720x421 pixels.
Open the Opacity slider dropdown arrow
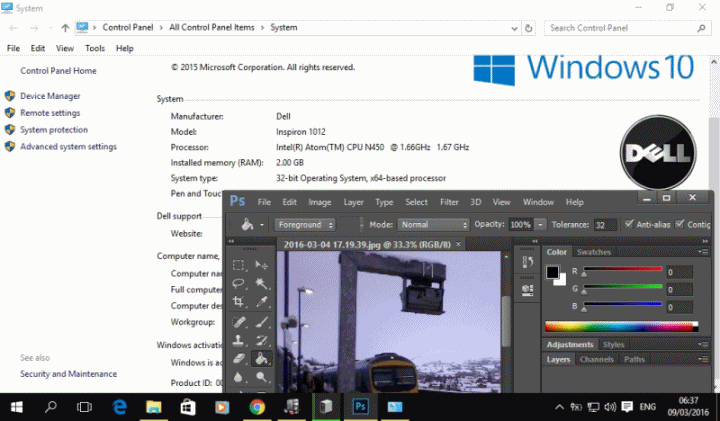540,225
